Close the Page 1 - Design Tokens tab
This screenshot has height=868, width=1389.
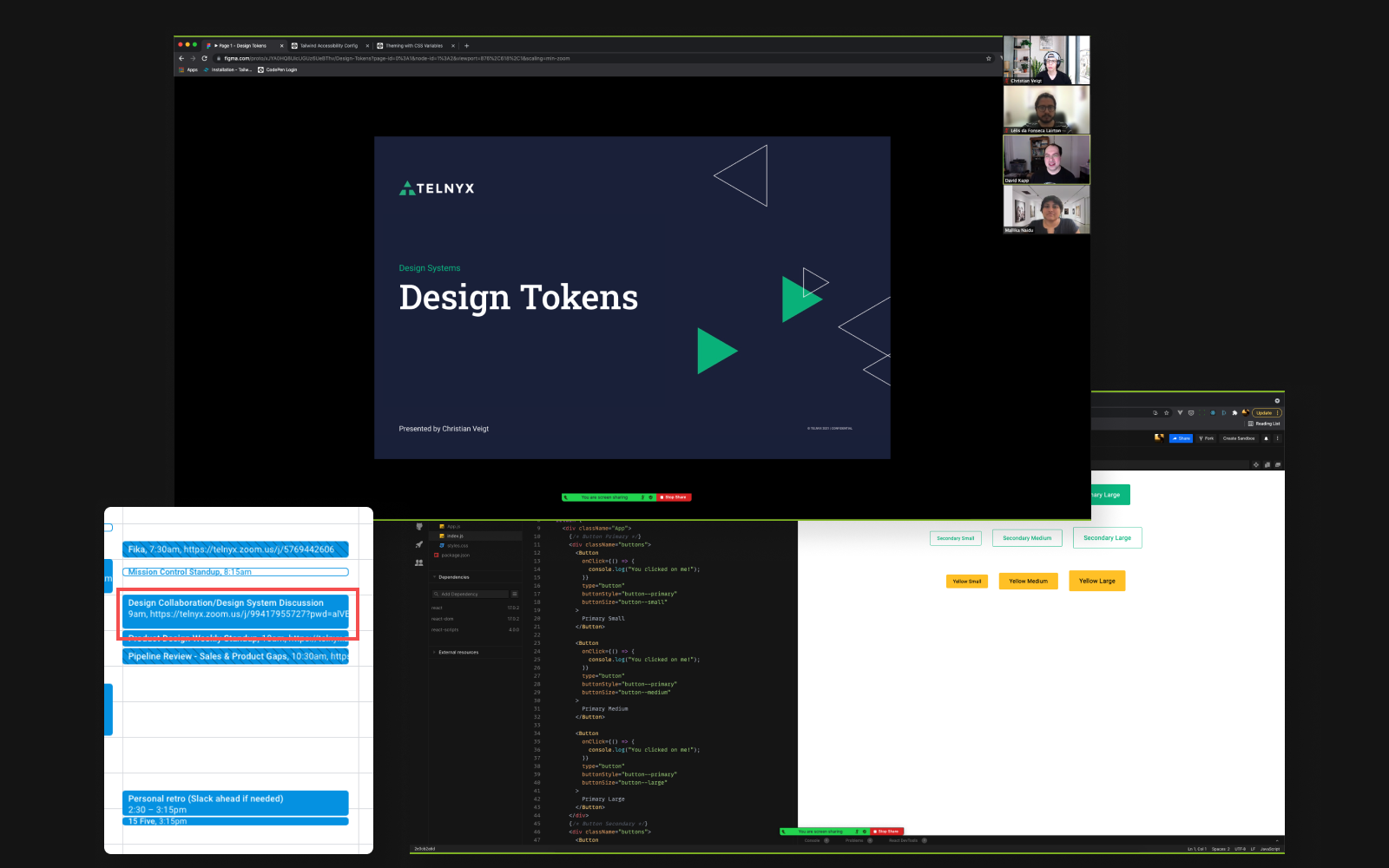(281, 45)
